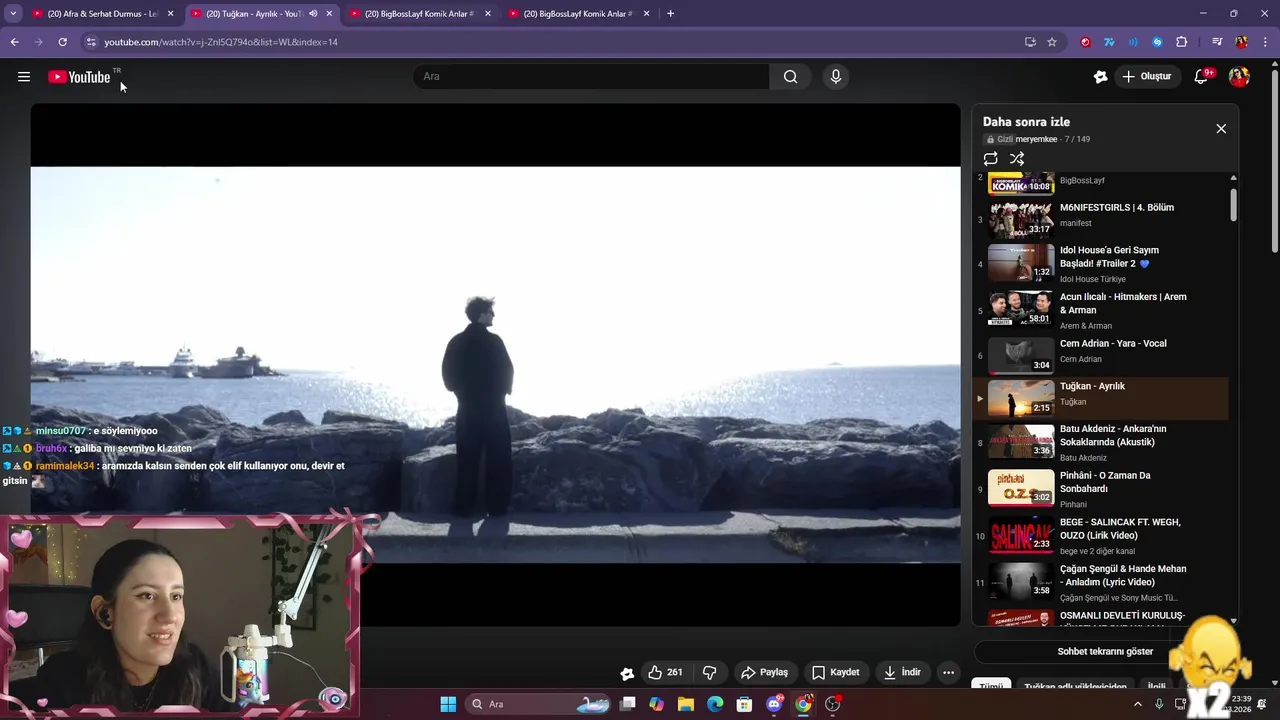1280x720 pixels.
Task: Click İndir download button
Action: (x=902, y=672)
